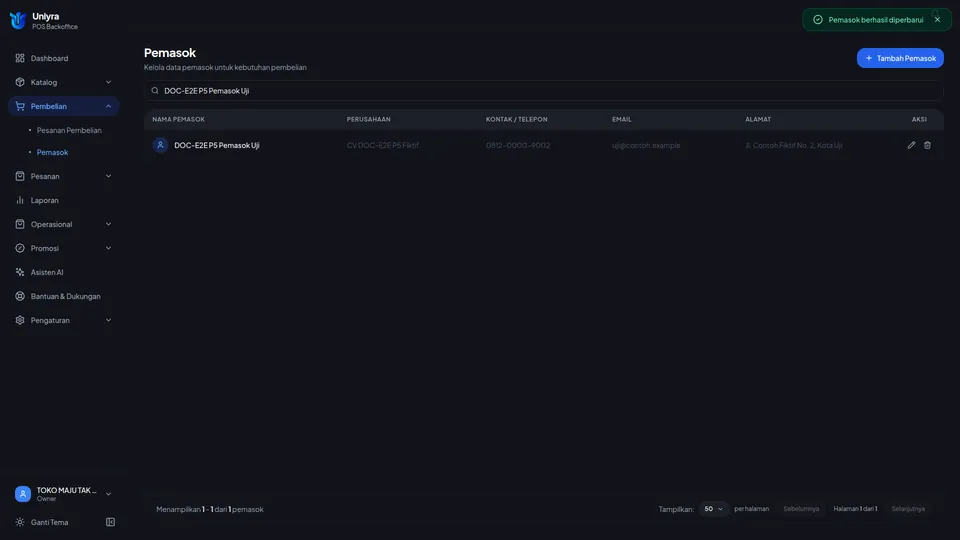Edit supplier DOC-E2E P5 Pemasok Uji pencil icon
The height and width of the screenshot is (540, 960).
click(x=911, y=145)
